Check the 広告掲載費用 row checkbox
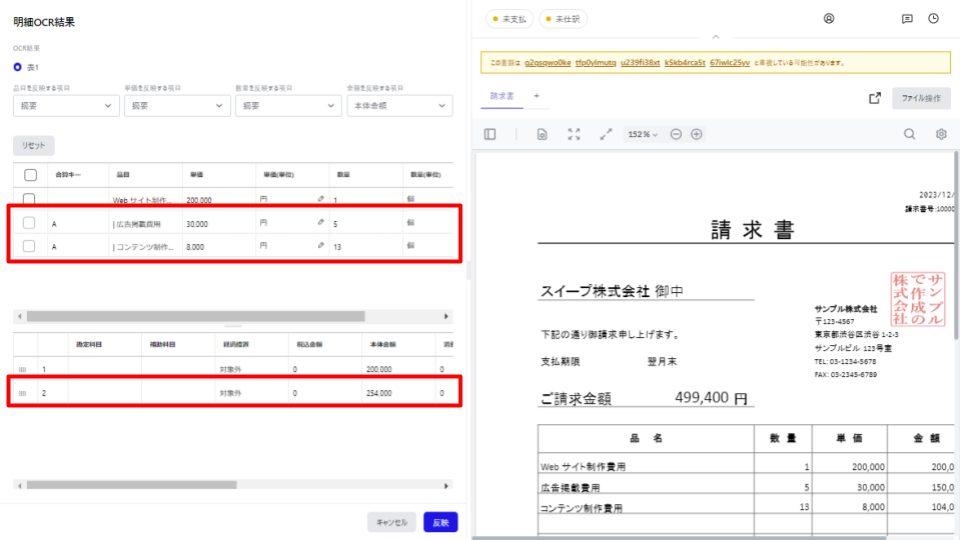960x540 pixels. tap(29, 223)
